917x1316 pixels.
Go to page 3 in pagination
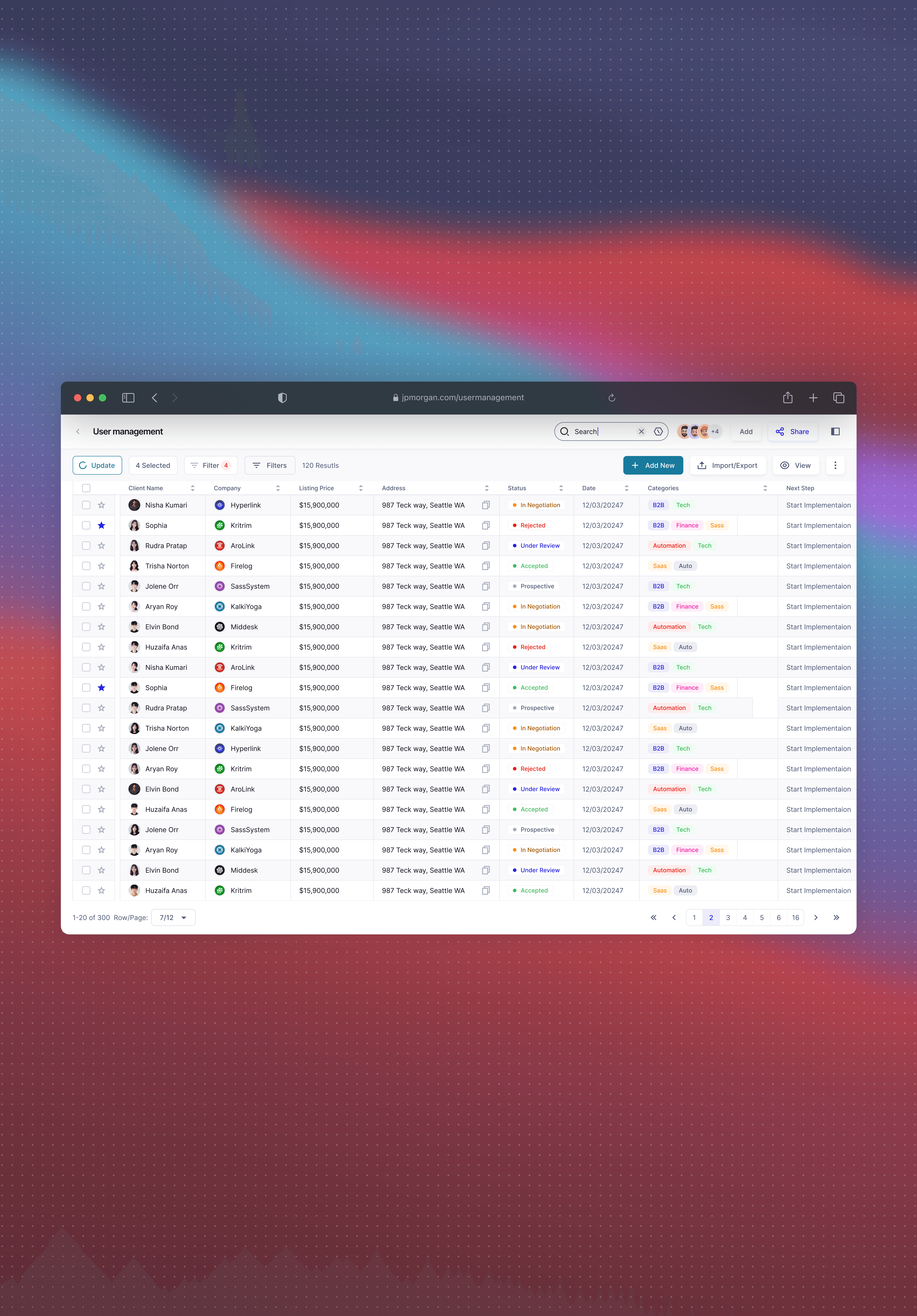(728, 918)
